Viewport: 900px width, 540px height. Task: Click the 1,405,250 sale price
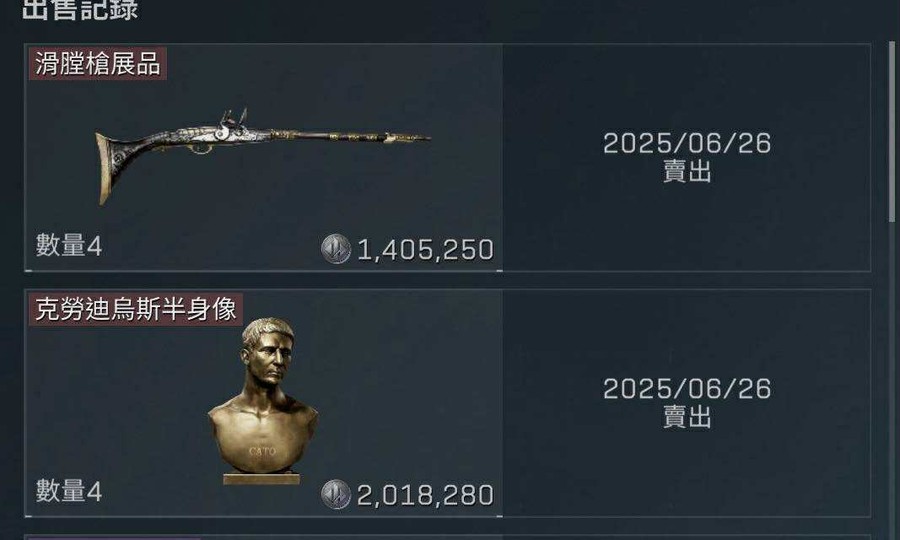425,250
